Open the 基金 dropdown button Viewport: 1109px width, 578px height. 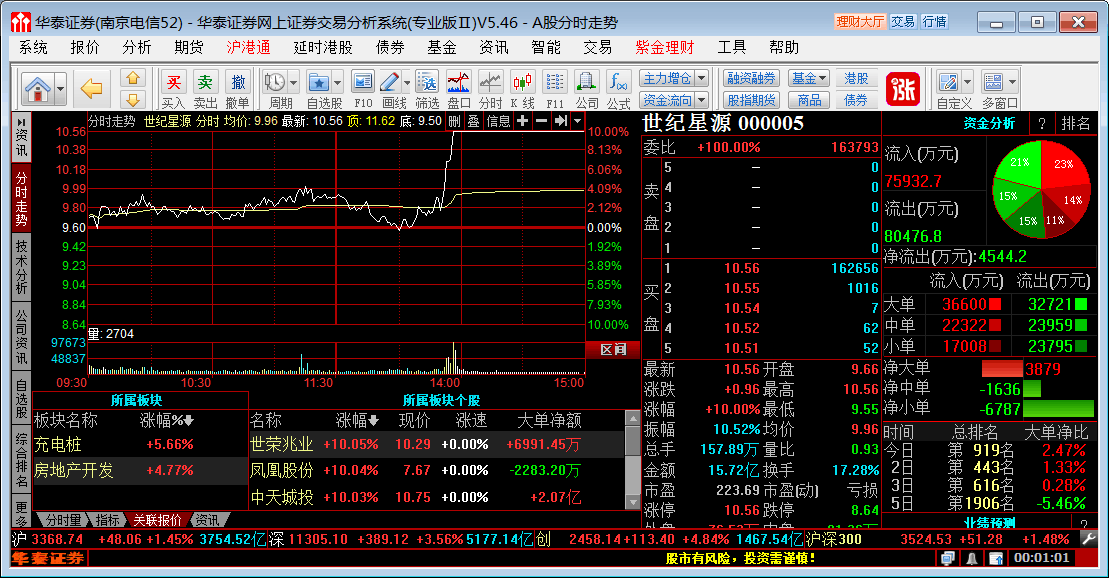point(809,78)
